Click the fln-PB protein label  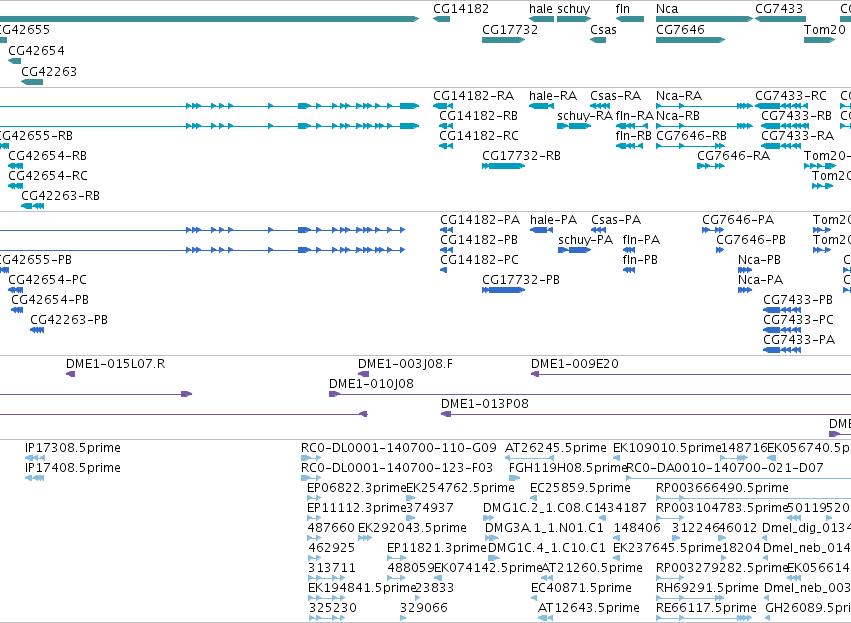point(640,260)
